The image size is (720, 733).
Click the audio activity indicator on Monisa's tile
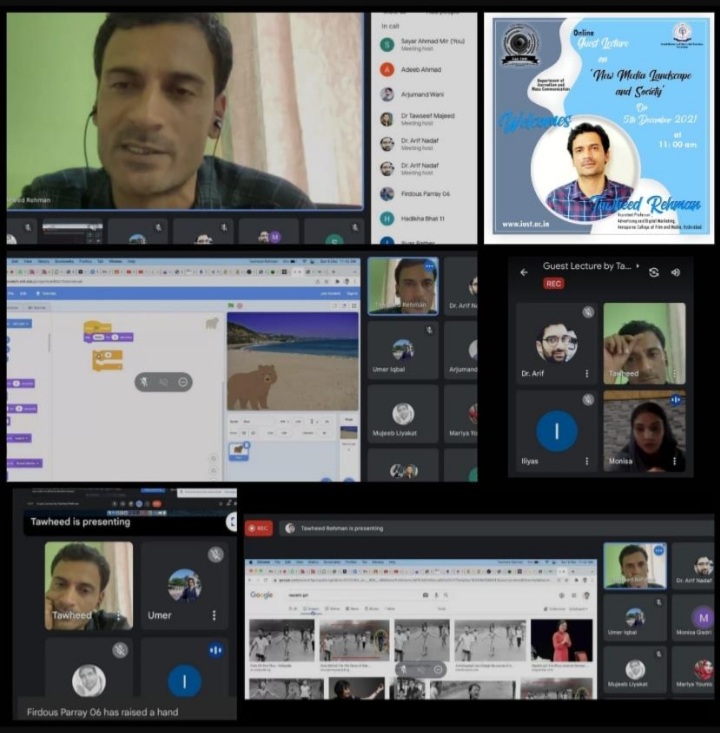pyautogui.click(x=676, y=400)
